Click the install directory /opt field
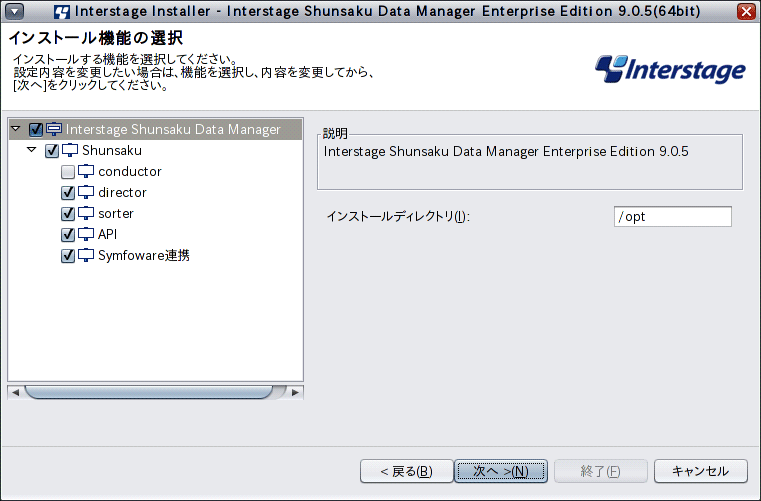Image resolution: width=761 pixels, height=501 pixels. pyautogui.click(x=673, y=217)
